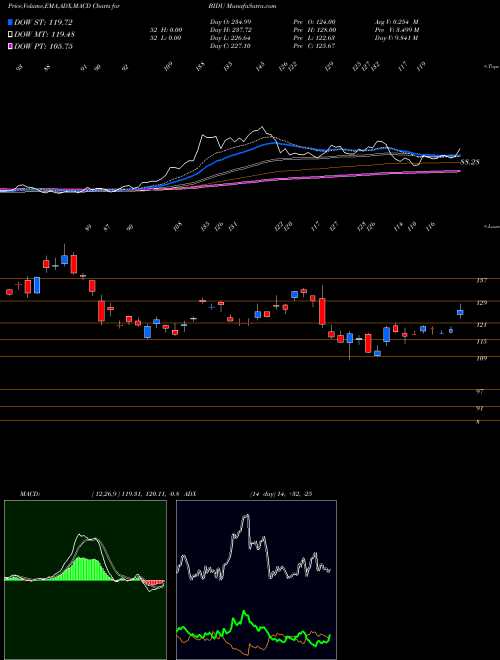Click the magenta DOW PT legend square
The width and height of the screenshot is (500, 660).
pos(10,46)
